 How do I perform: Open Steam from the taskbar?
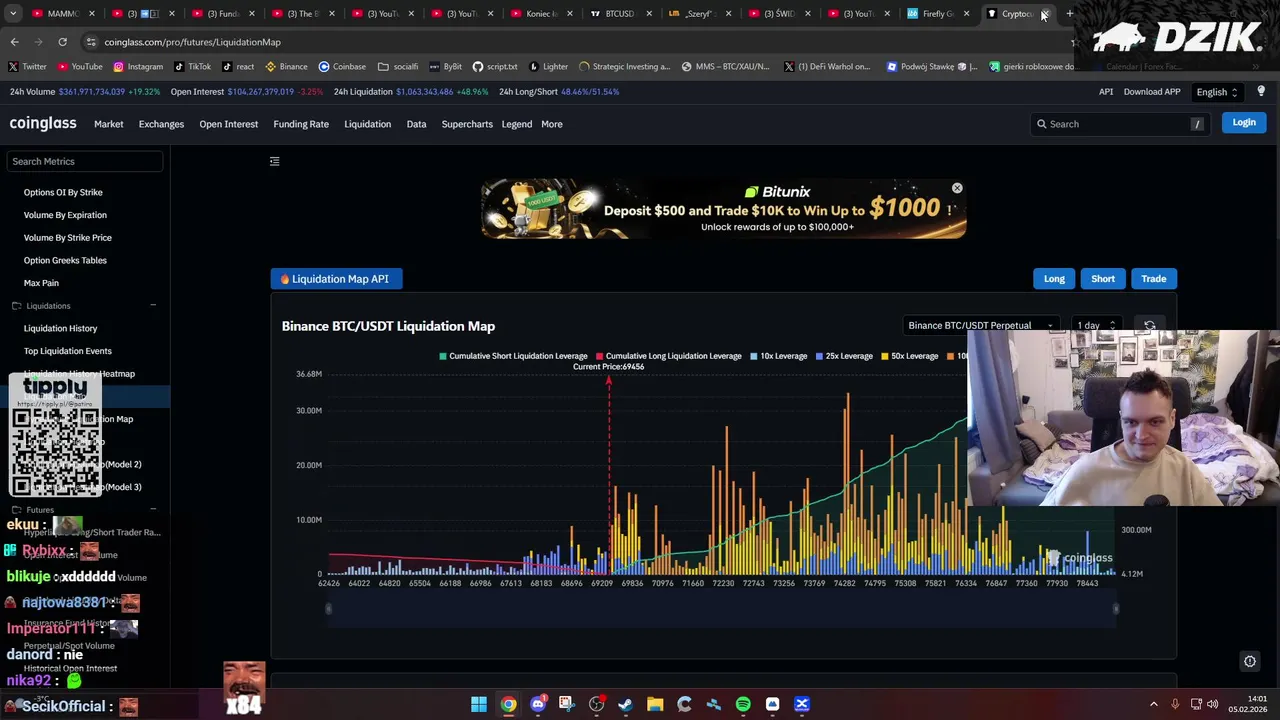point(626,704)
